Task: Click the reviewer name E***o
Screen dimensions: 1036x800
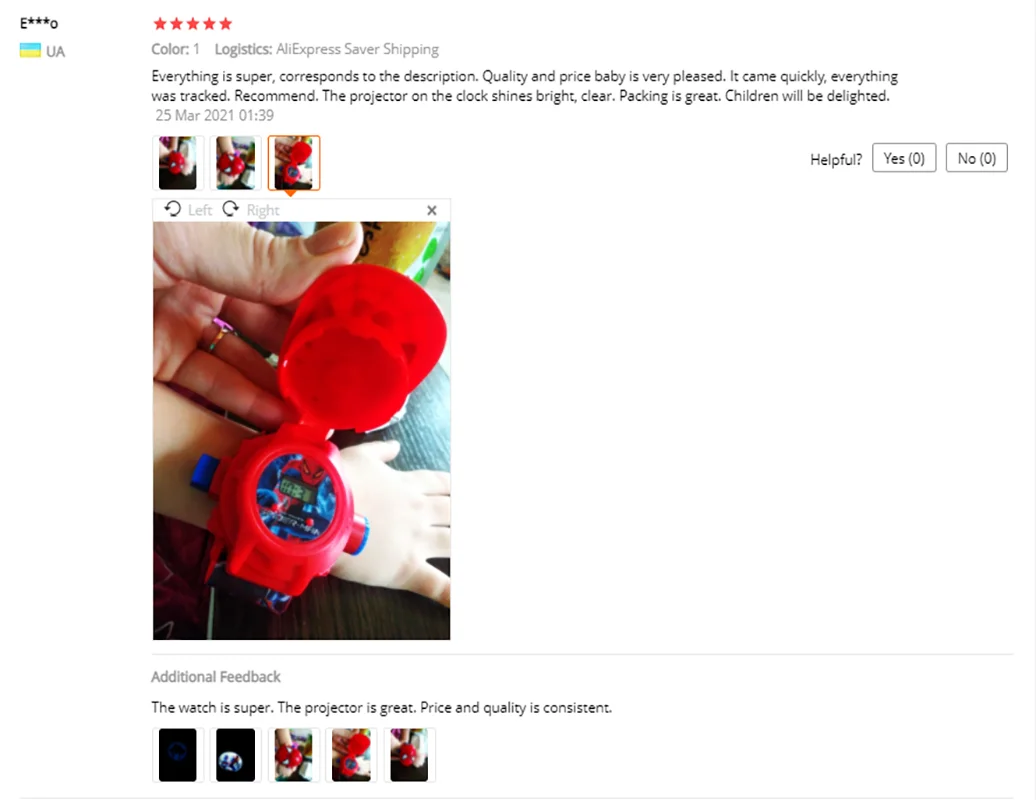Action: click(39, 23)
